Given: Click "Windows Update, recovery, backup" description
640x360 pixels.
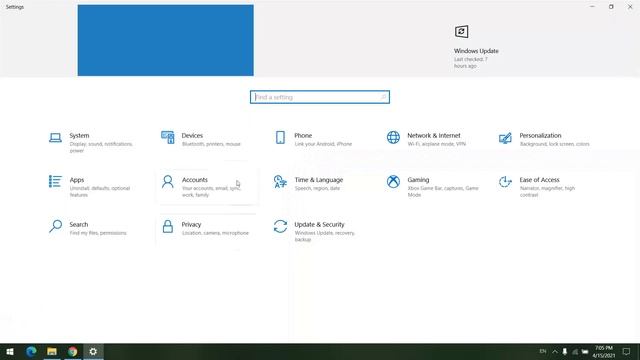Looking at the screenshot, I should (324, 236).
